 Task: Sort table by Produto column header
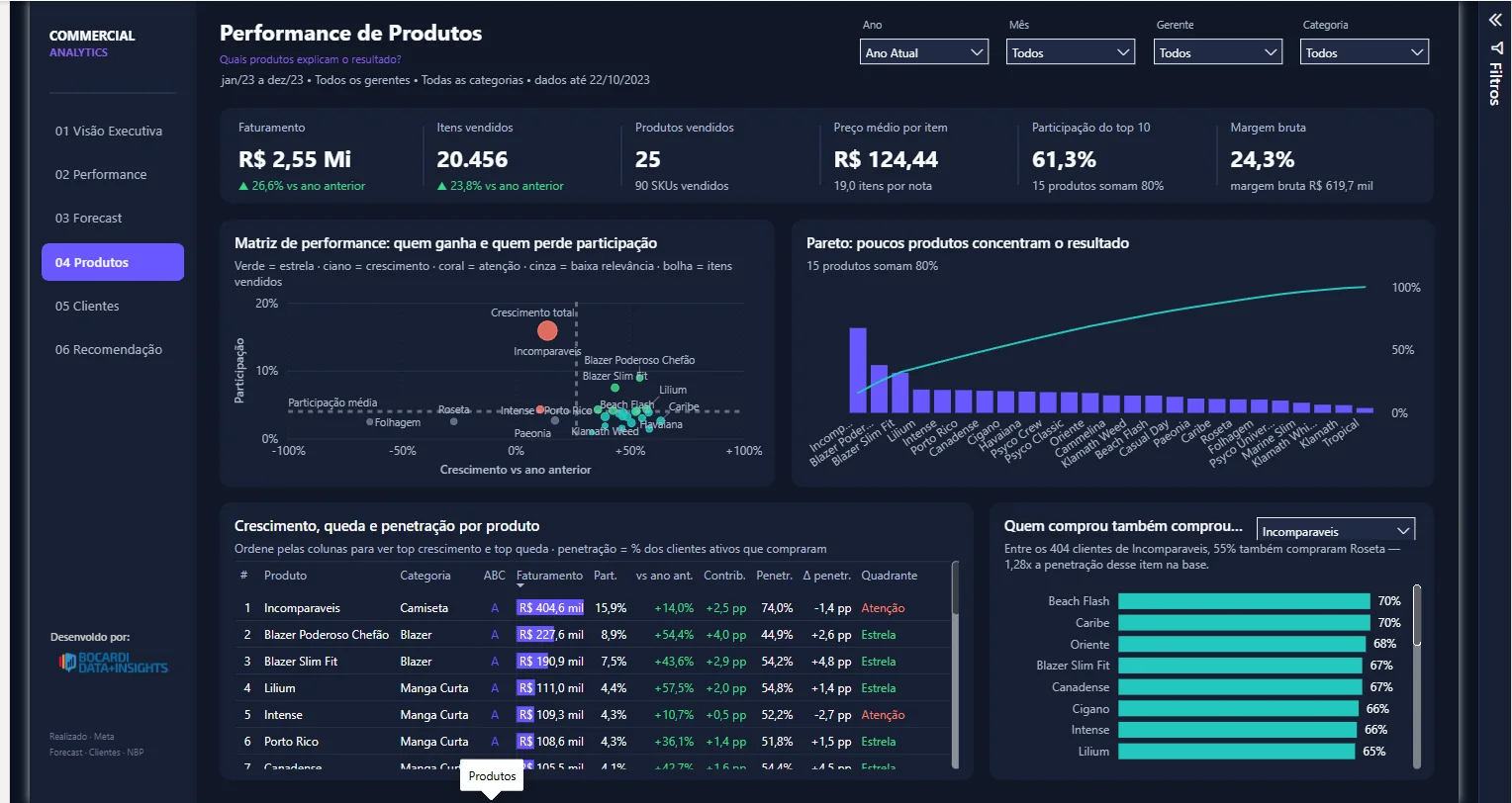click(285, 575)
